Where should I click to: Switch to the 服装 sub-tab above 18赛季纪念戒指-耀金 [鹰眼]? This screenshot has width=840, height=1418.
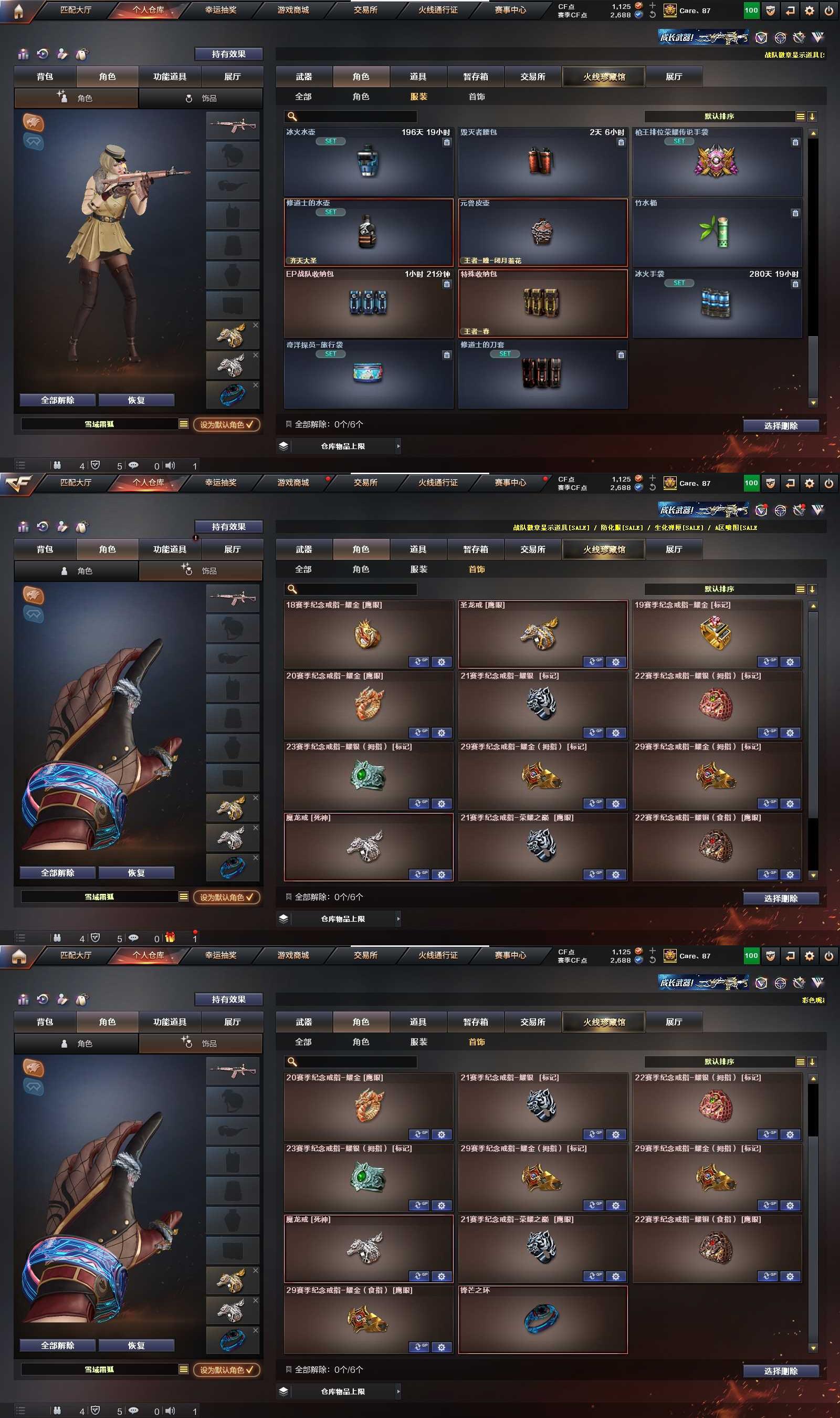419,569
